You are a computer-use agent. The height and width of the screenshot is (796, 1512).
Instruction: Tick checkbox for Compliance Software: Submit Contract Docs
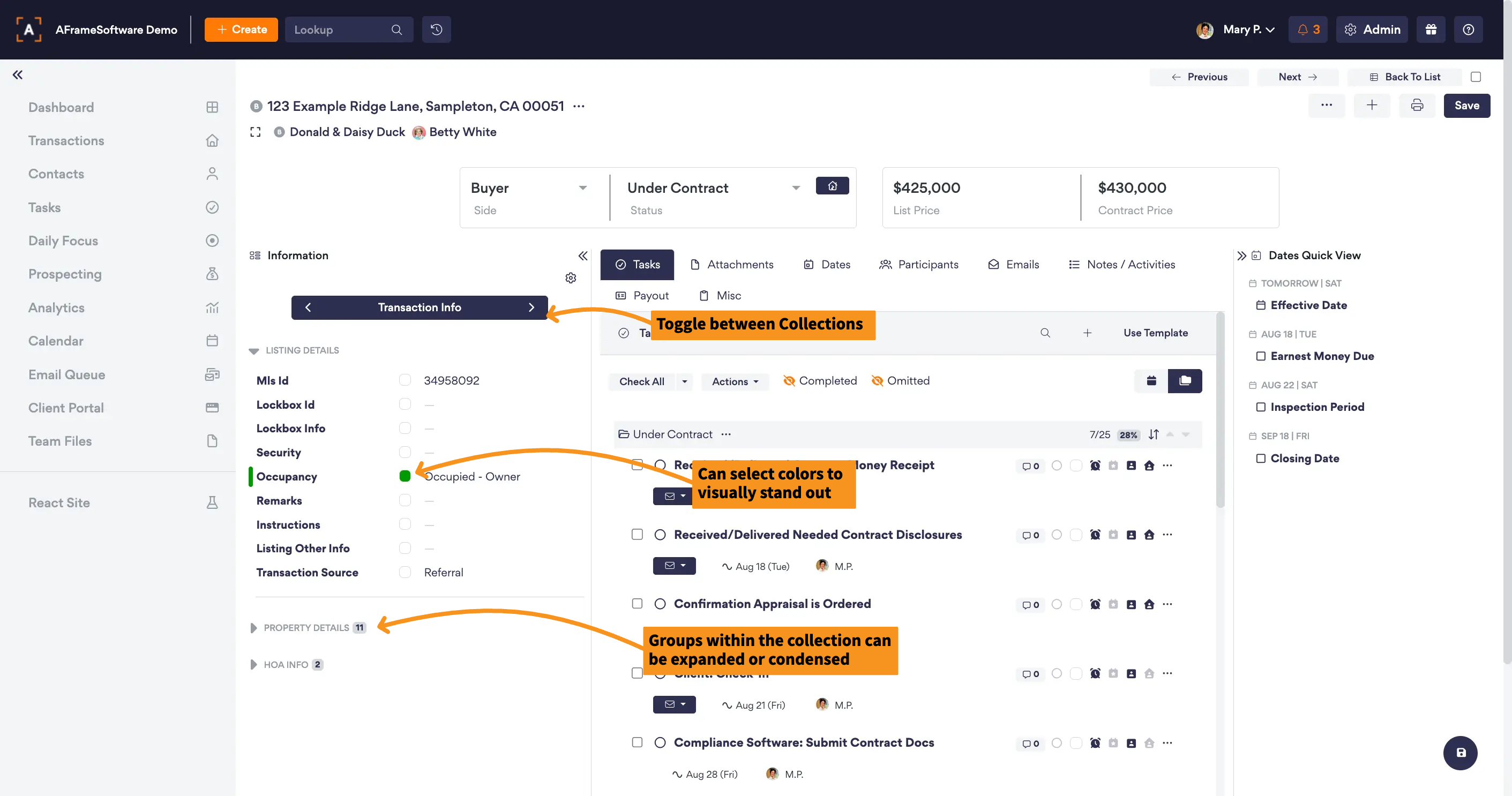coord(637,742)
